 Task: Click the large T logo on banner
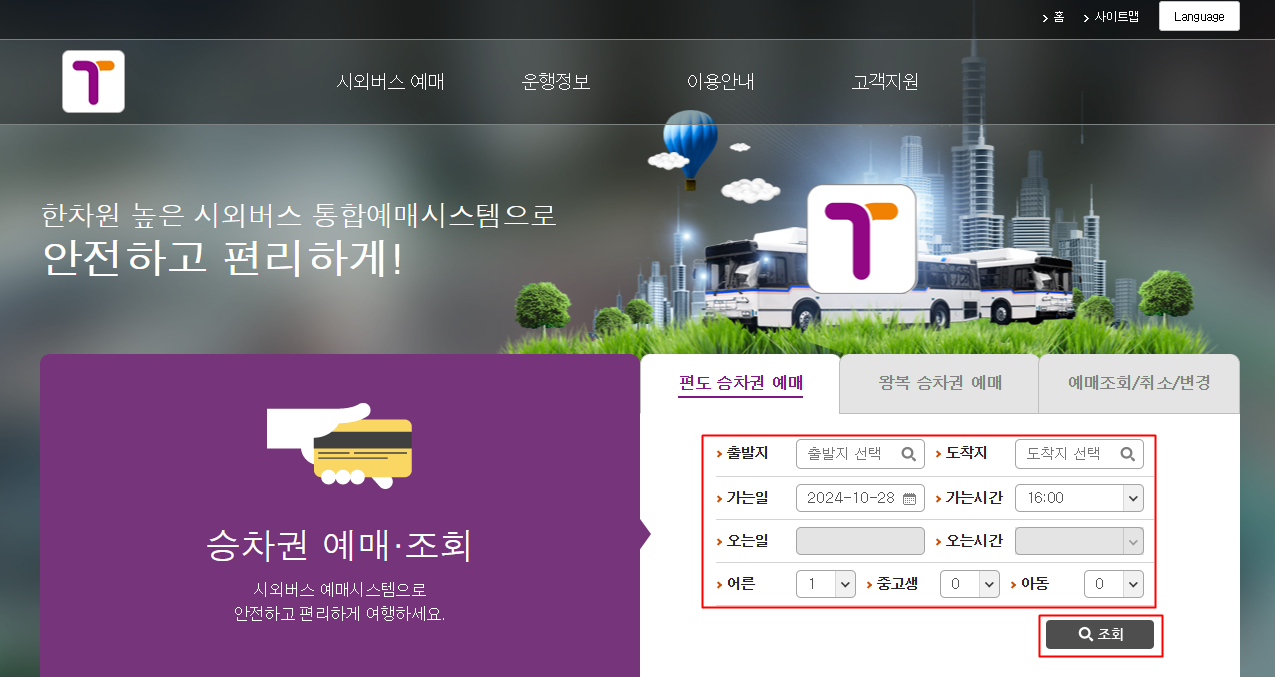pos(861,239)
